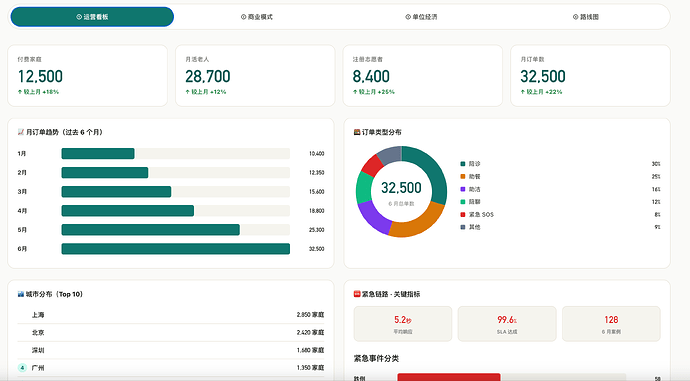690x381 pixels.
Task: Click the 10,400 January value
Action: tap(316, 154)
